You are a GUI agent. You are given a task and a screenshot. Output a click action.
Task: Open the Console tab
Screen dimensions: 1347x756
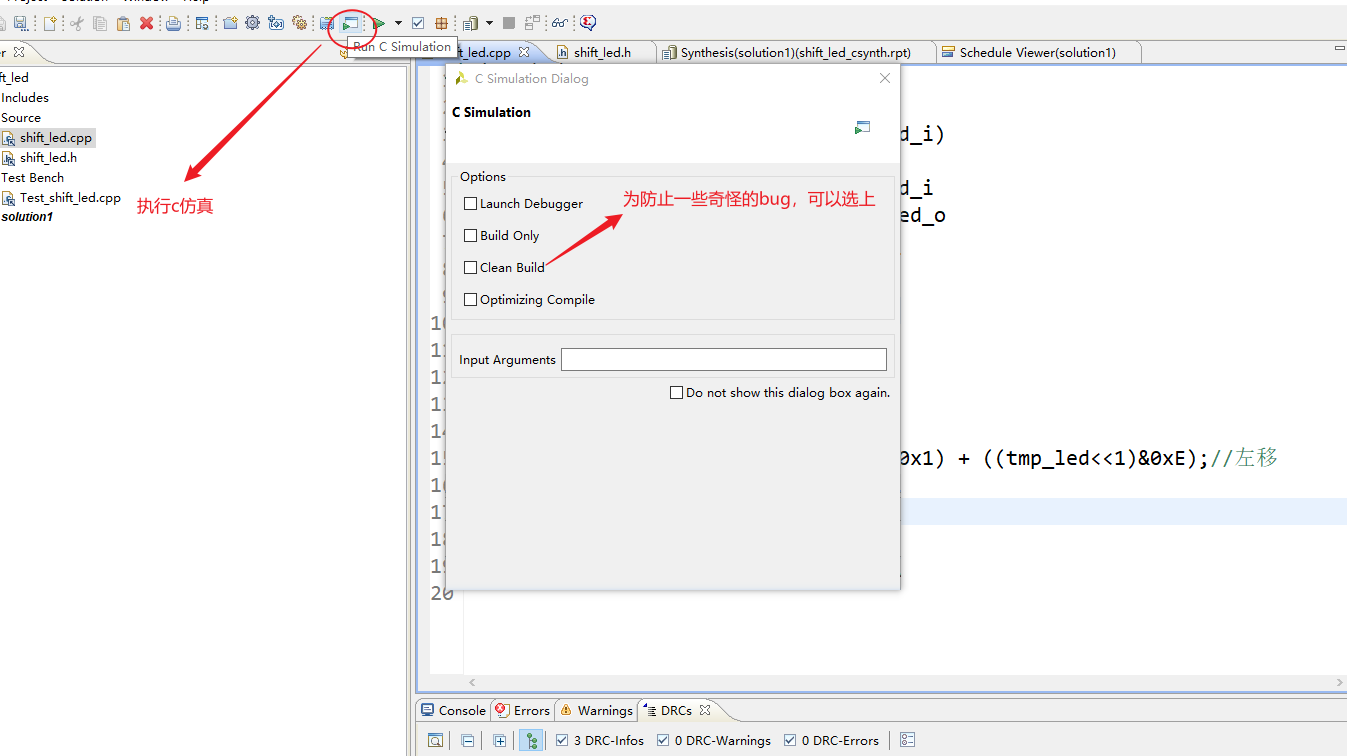[x=452, y=711]
